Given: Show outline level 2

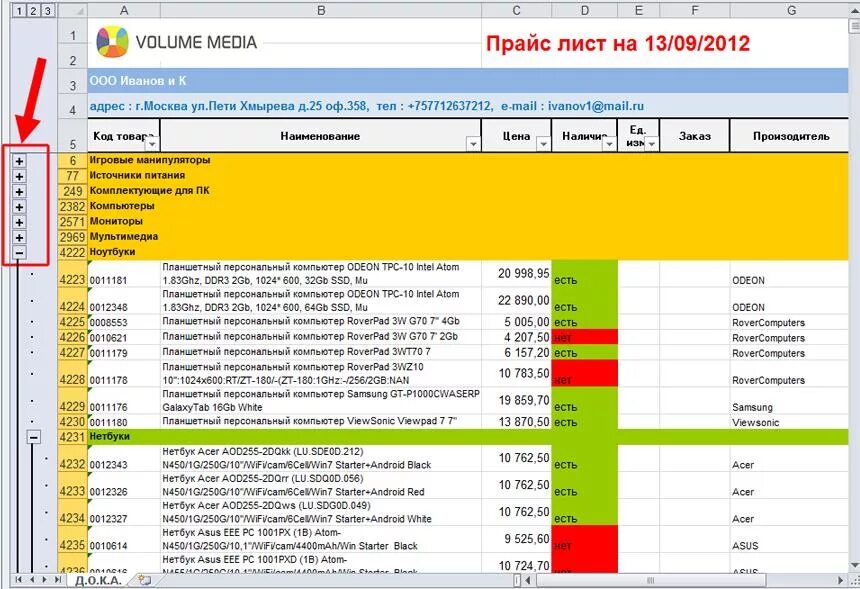Looking at the screenshot, I should pyautogui.click(x=33, y=10).
